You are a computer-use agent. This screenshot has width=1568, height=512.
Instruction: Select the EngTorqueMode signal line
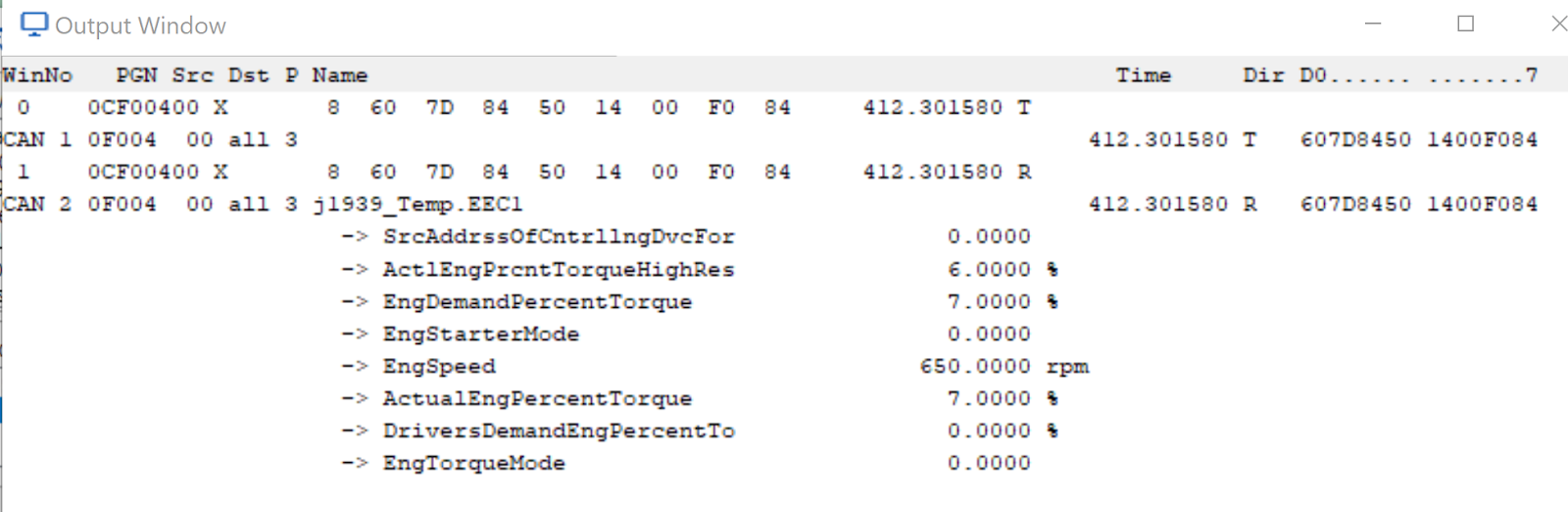click(686, 464)
